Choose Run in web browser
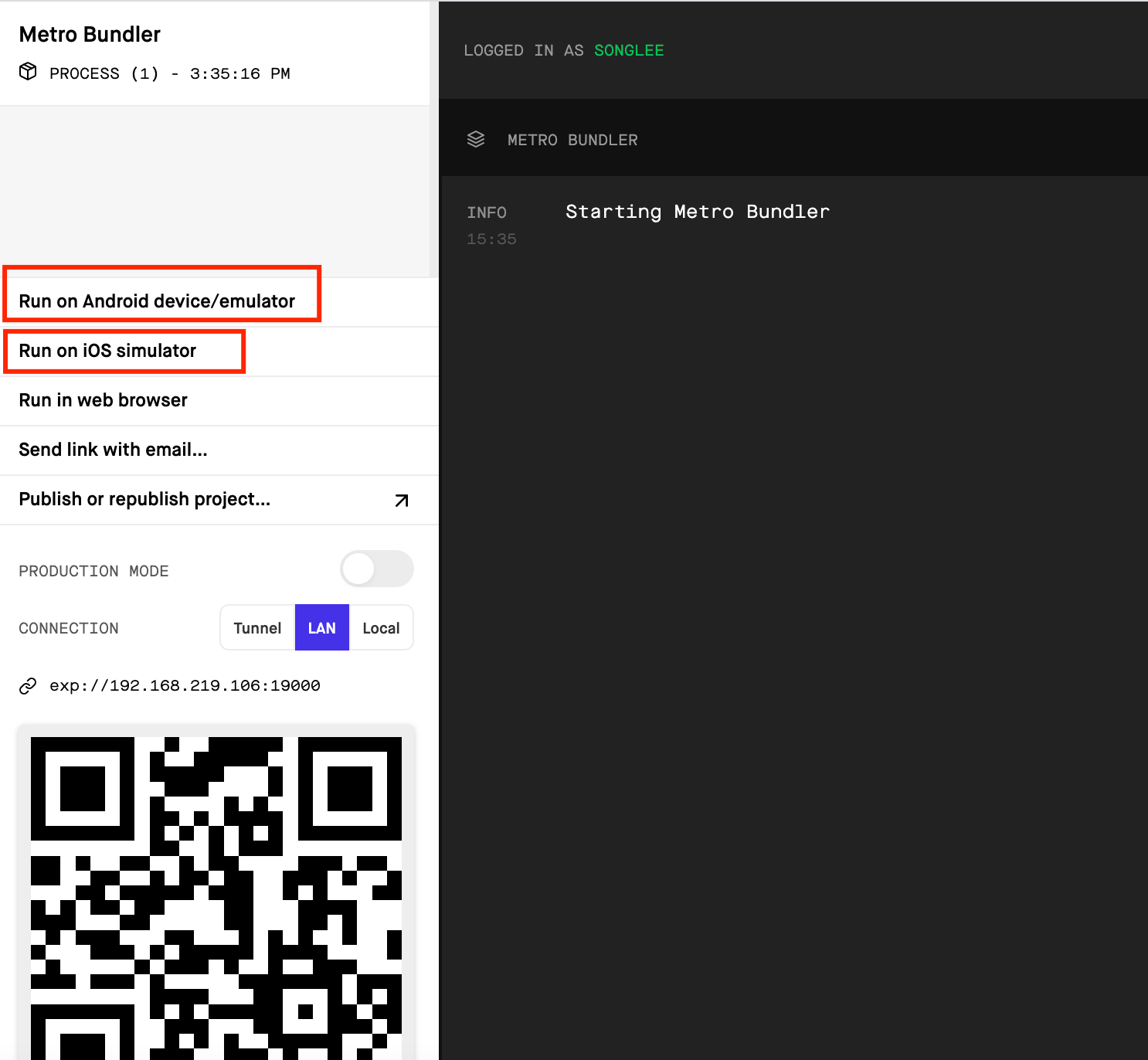The width and height of the screenshot is (1148, 1060). [x=219, y=400]
